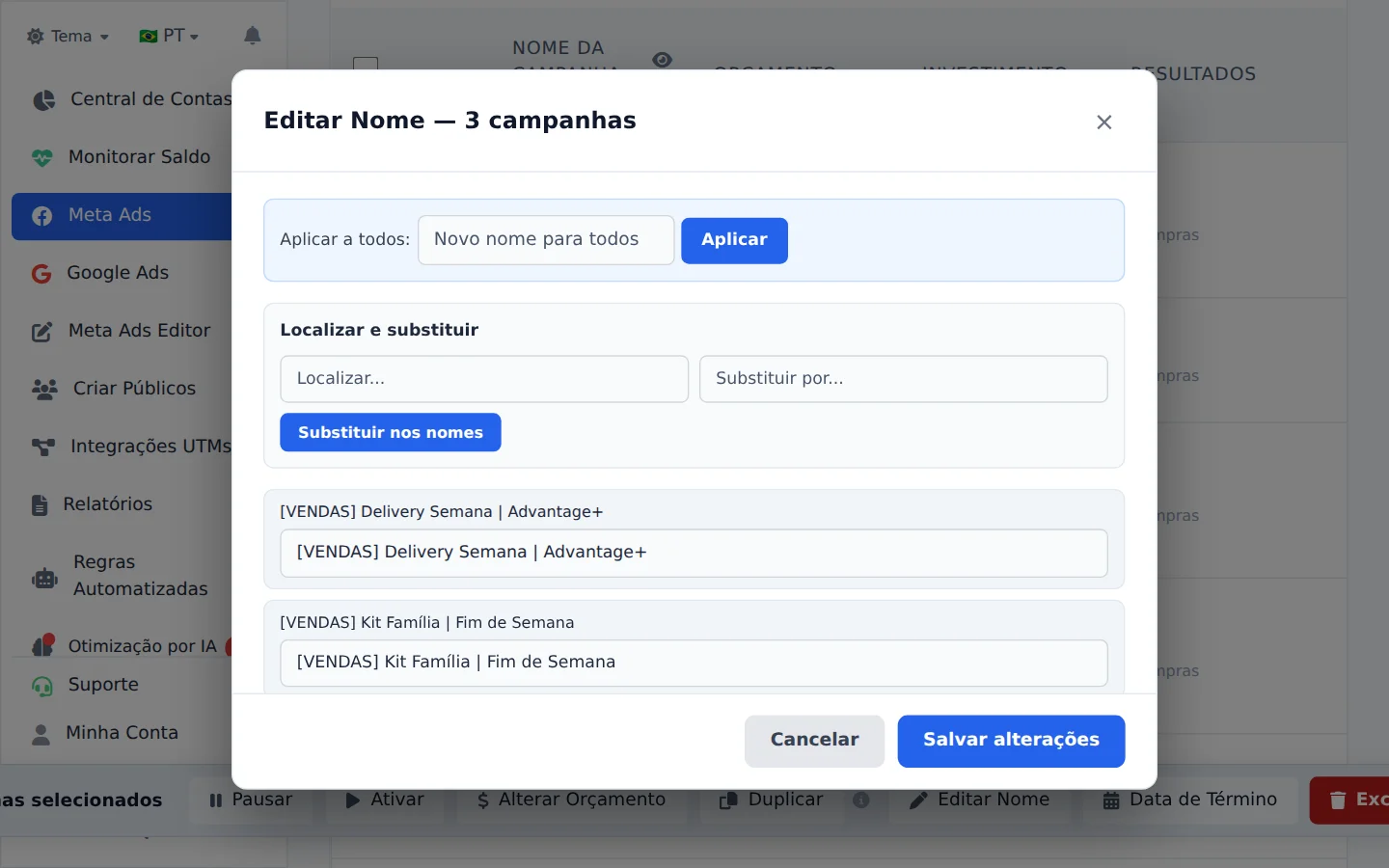
Task: Click the Novo nome para todos field
Action: 546,240
